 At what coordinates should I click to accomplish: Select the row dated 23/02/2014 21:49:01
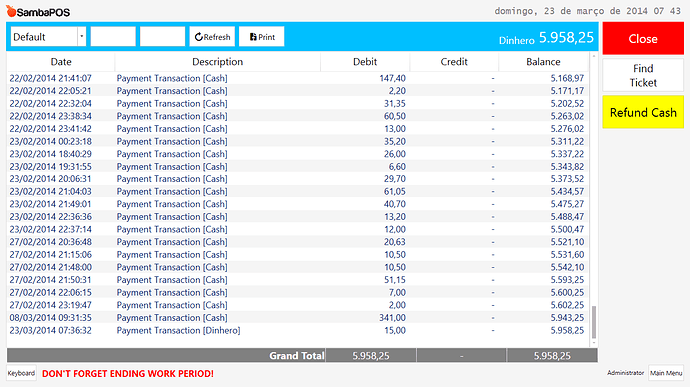297,204
